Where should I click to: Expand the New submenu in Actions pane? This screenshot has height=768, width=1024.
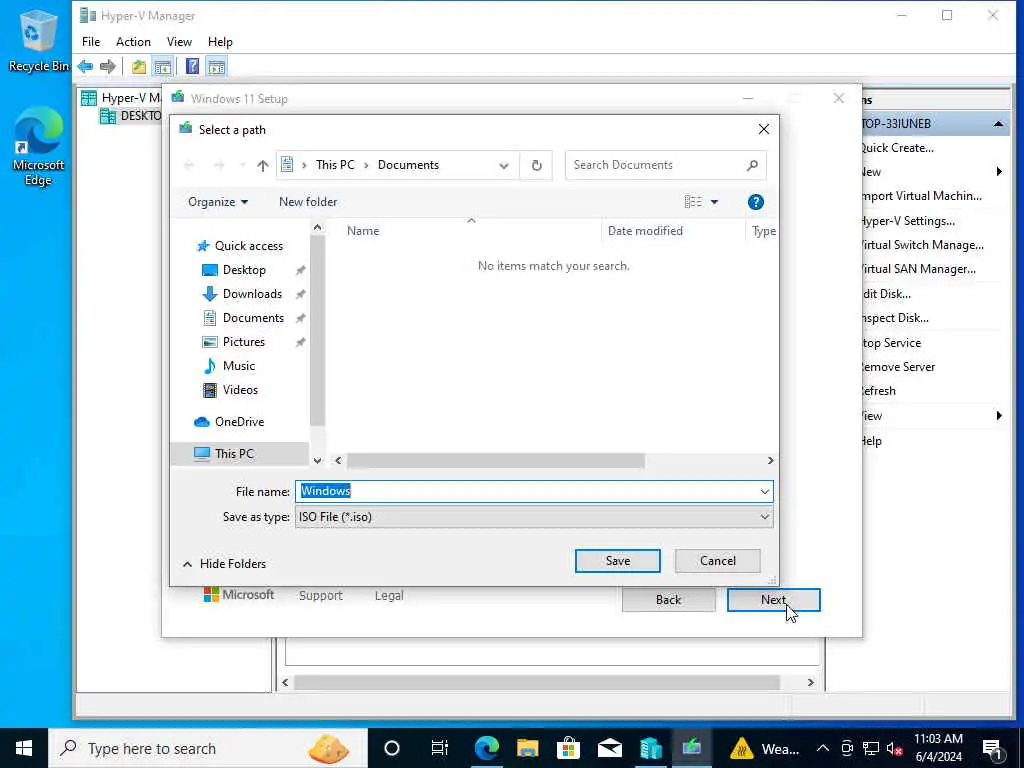tap(999, 172)
